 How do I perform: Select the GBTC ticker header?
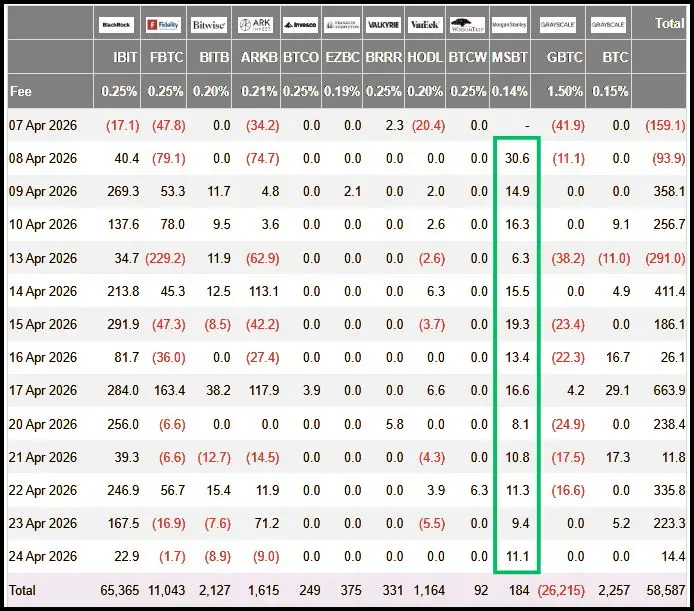pyautogui.click(x=564, y=57)
